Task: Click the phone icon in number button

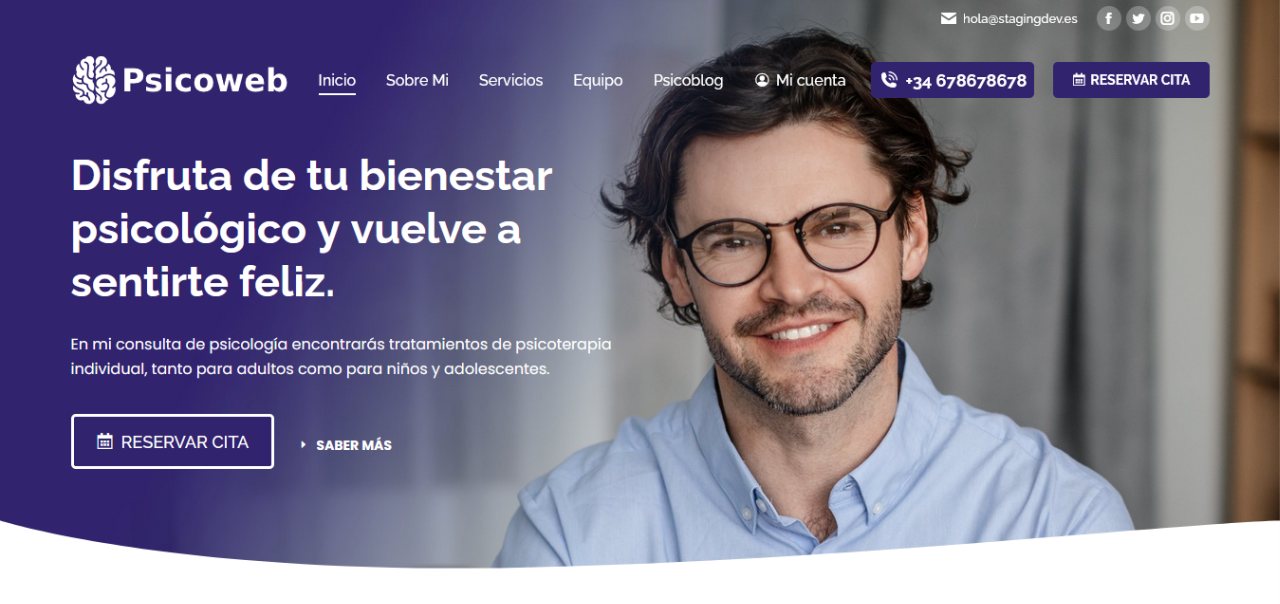Action: [x=889, y=80]
